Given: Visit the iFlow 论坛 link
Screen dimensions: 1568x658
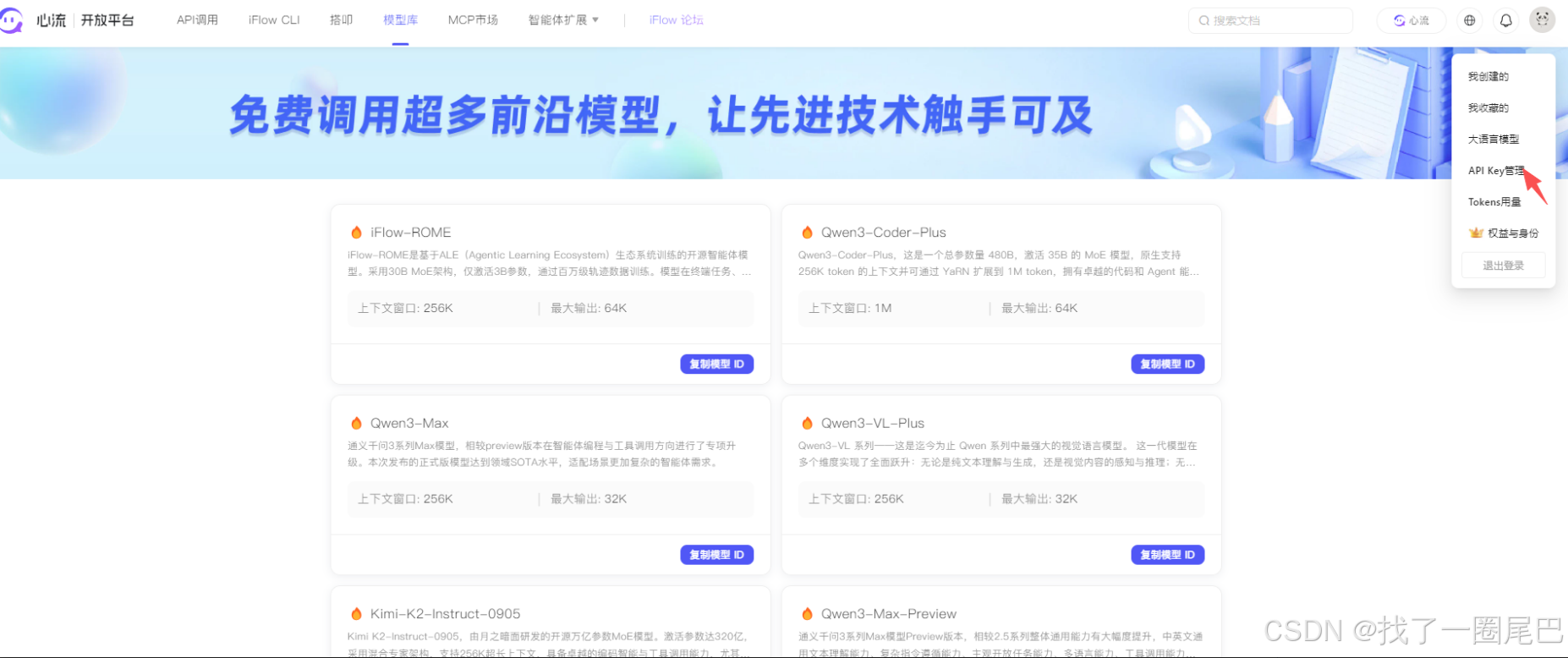Looking at the screenshot, I should (676, 20).
